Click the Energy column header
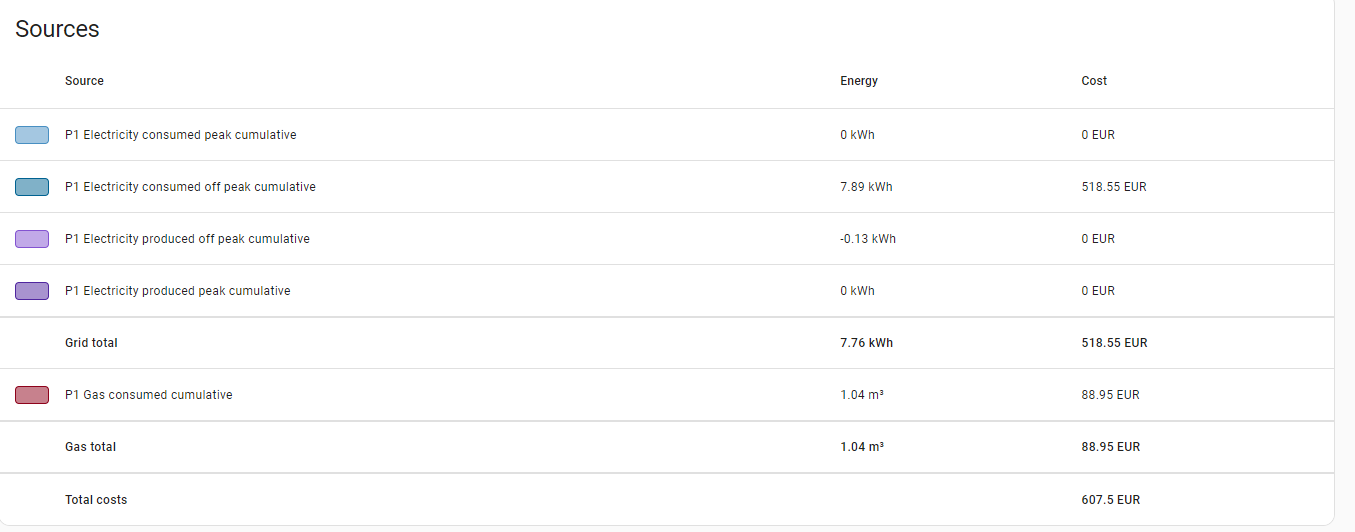 coord(859,81)
